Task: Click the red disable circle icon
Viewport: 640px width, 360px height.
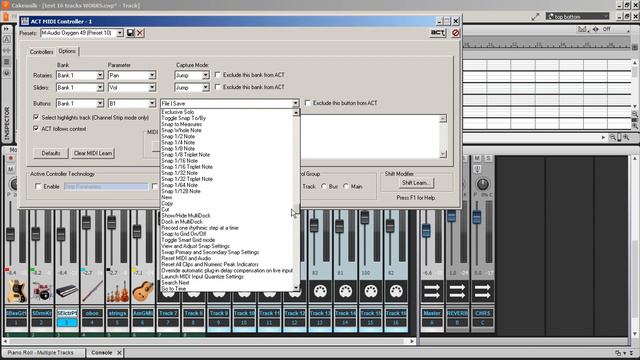Action: pos(456,33)
